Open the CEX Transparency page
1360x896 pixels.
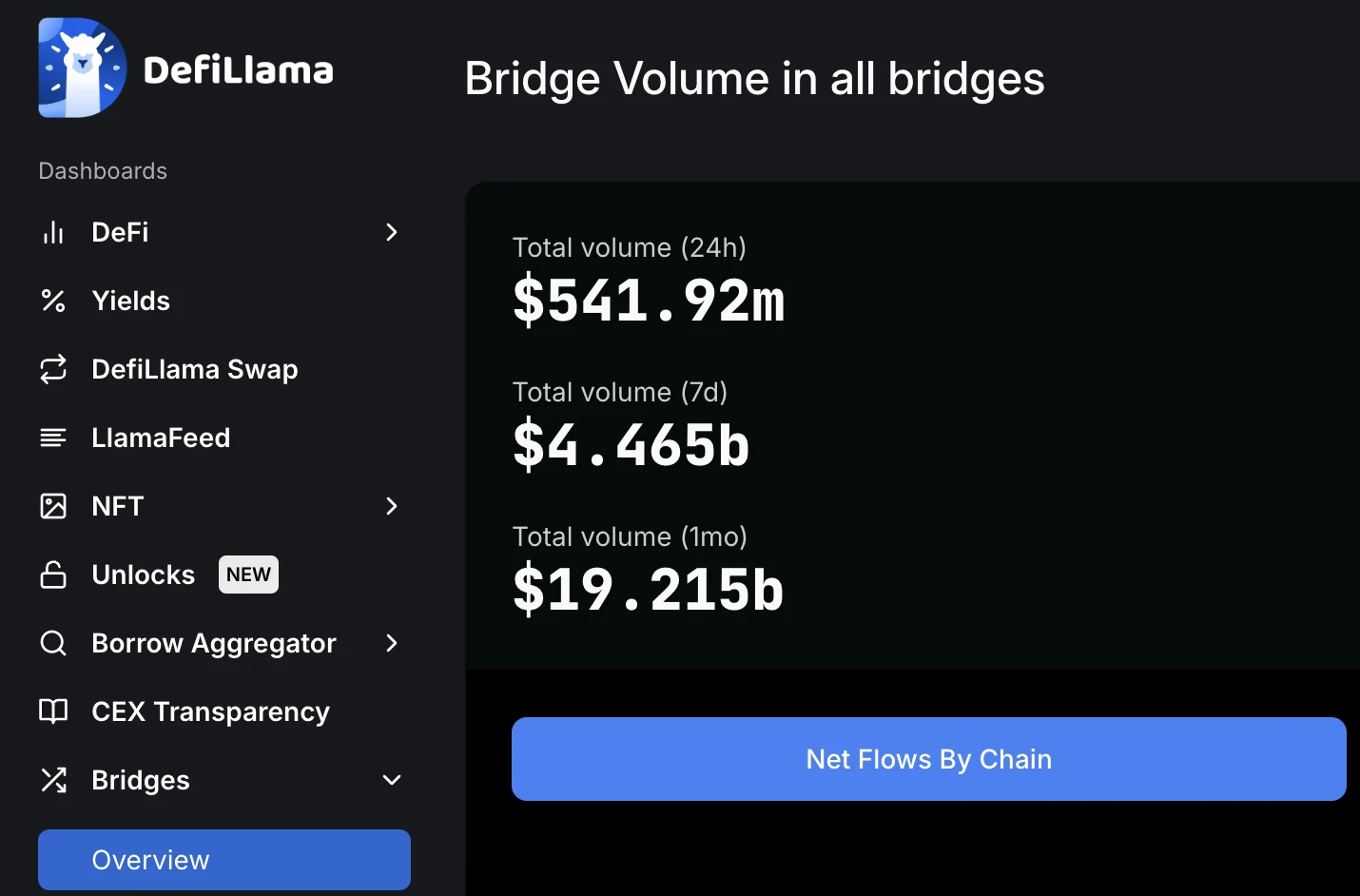(x=210, y=711)
